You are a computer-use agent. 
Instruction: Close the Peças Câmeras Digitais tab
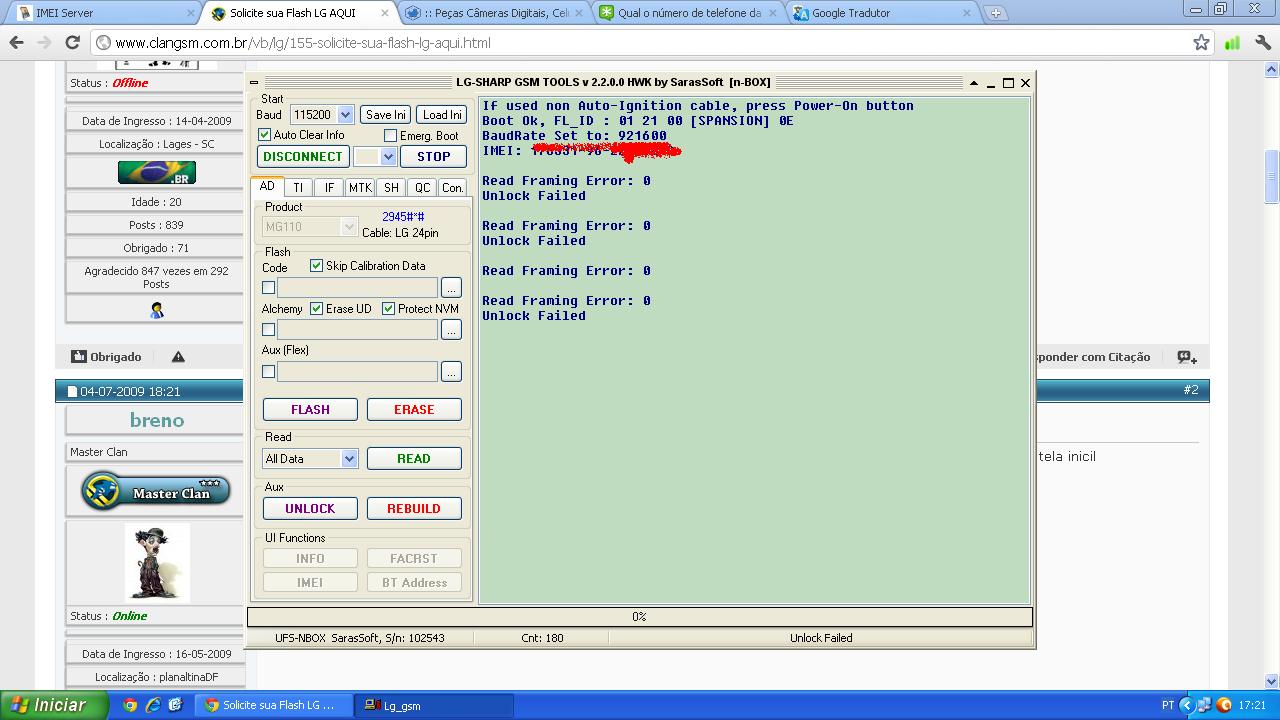[x=580, y=13]
